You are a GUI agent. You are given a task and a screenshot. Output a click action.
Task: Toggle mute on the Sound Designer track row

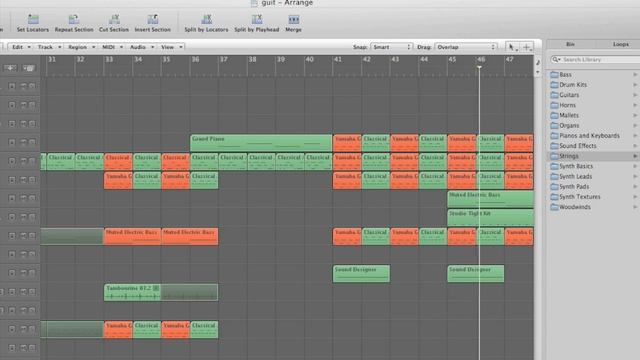tap(23, 273)
